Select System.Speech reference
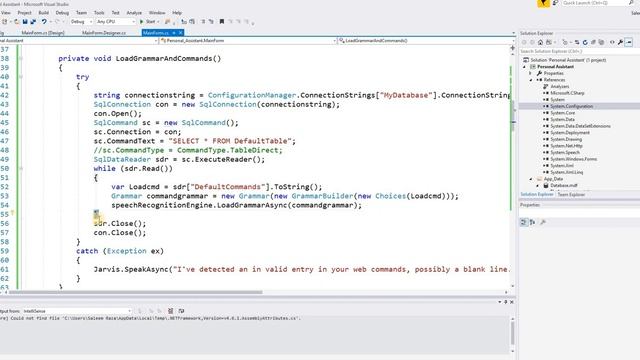This screenshot has height=360, width=640. point(565,152)
